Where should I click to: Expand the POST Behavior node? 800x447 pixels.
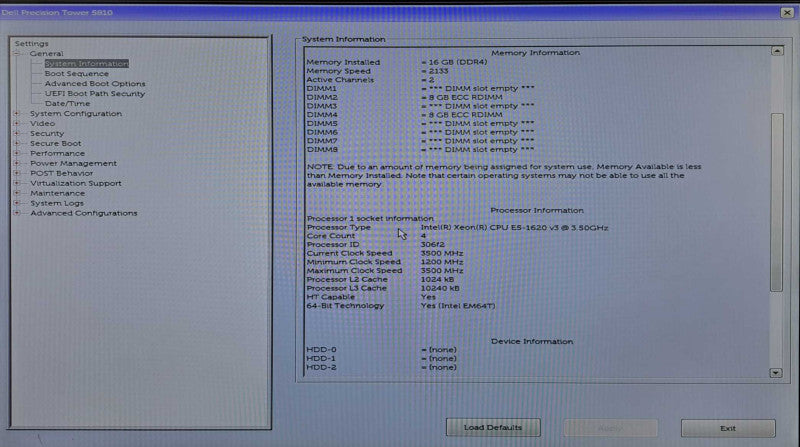coord(16,173)
